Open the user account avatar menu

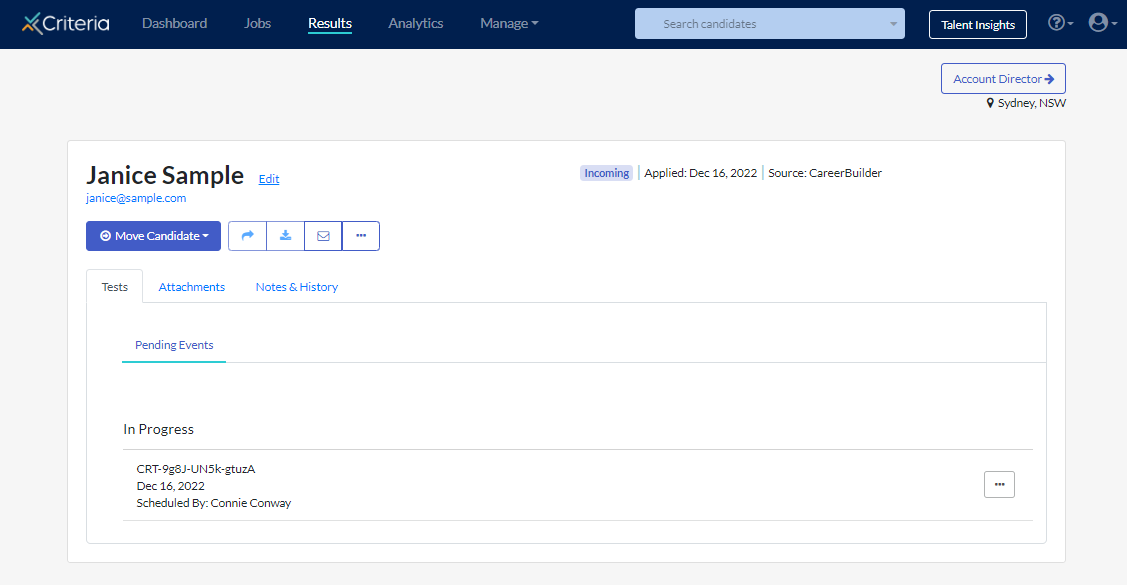coord(1103,23)
